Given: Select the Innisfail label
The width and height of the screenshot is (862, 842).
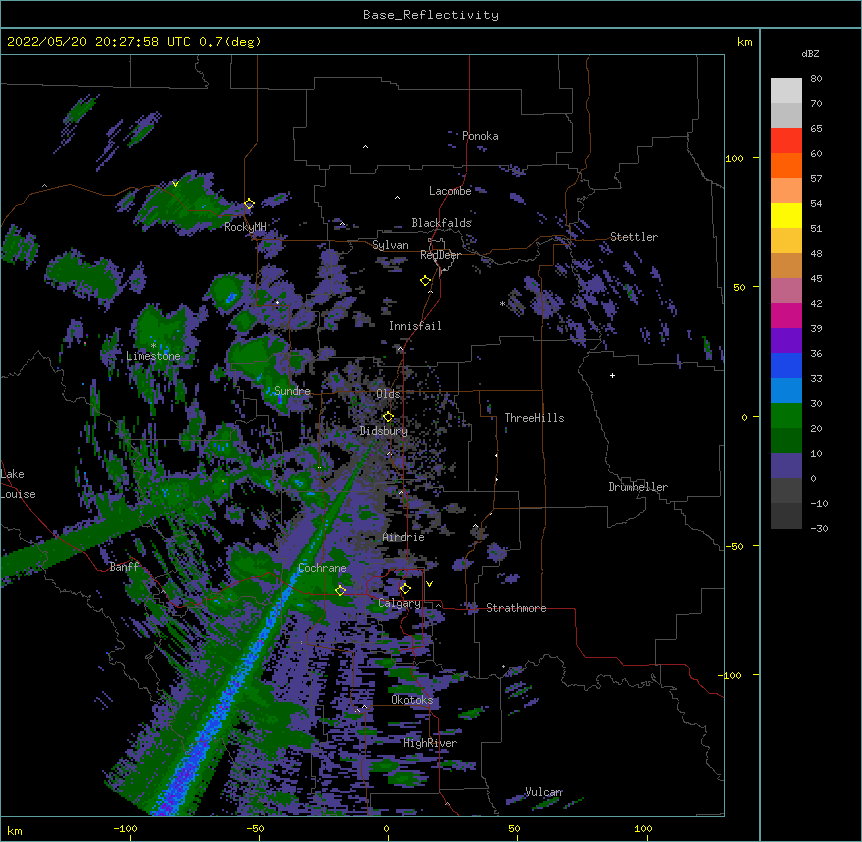Looking at the screenshot, I should point(415,326).
